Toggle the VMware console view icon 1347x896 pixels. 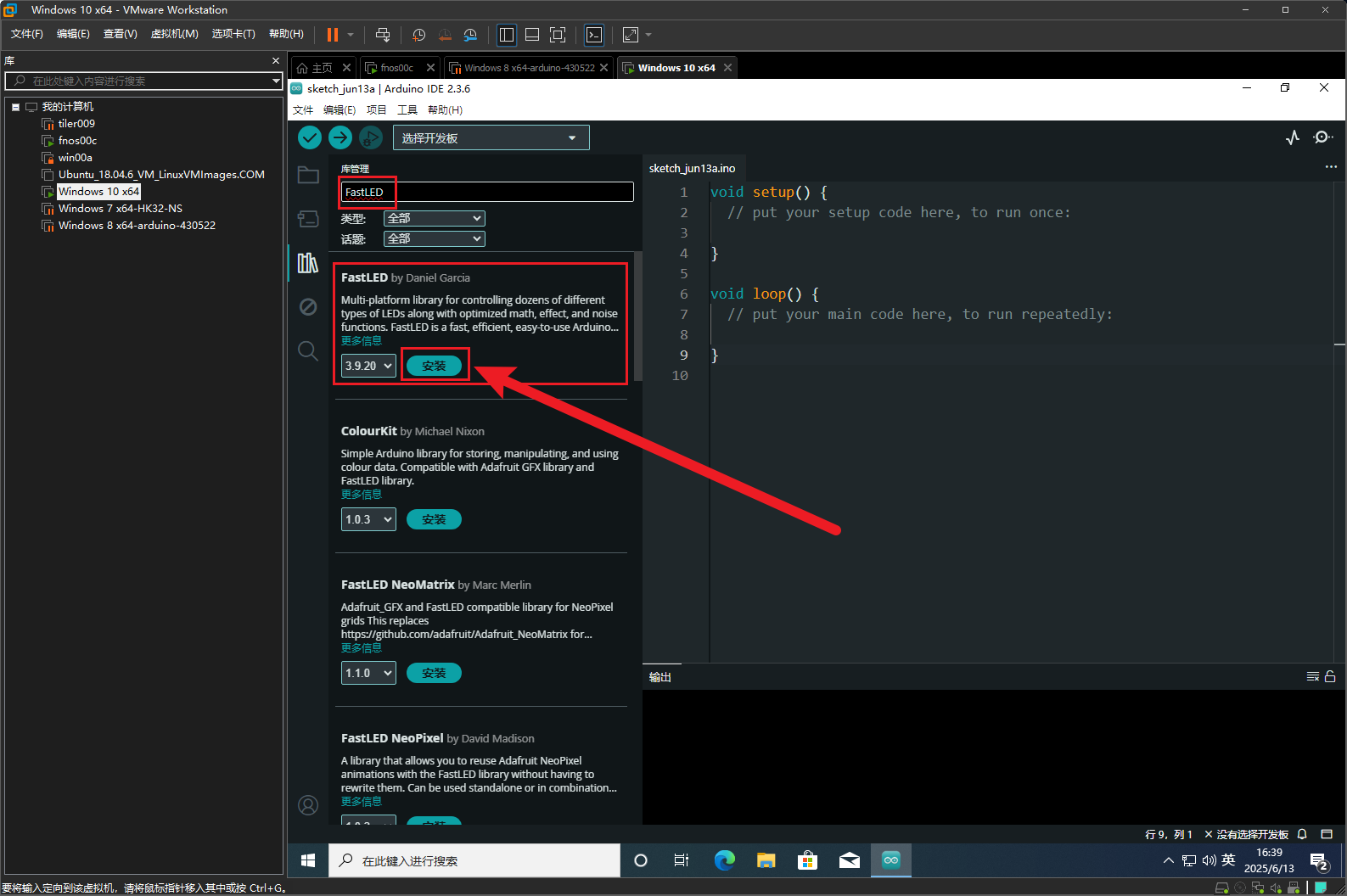(594, 35)
